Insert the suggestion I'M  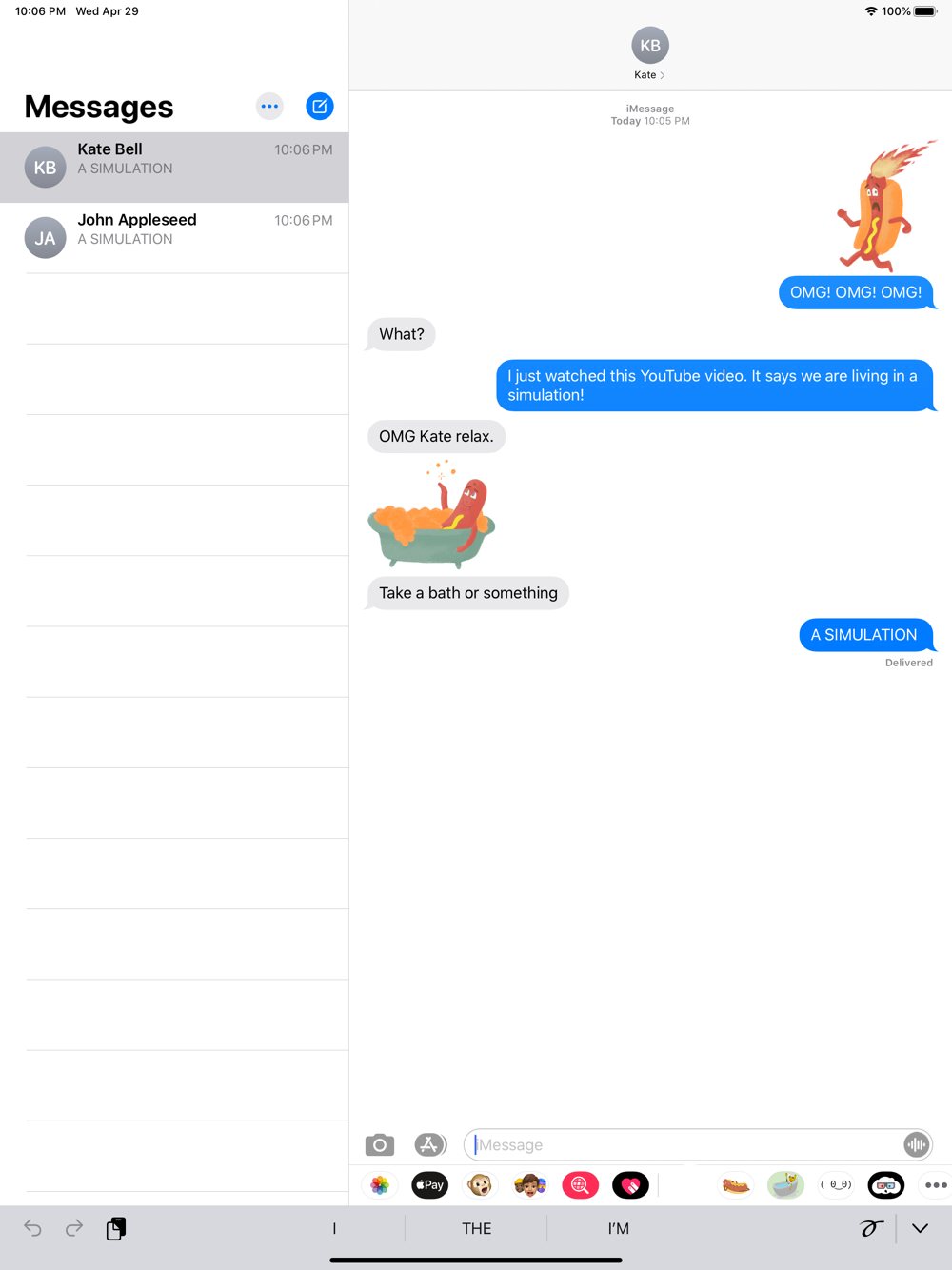tap(619, 1228)
